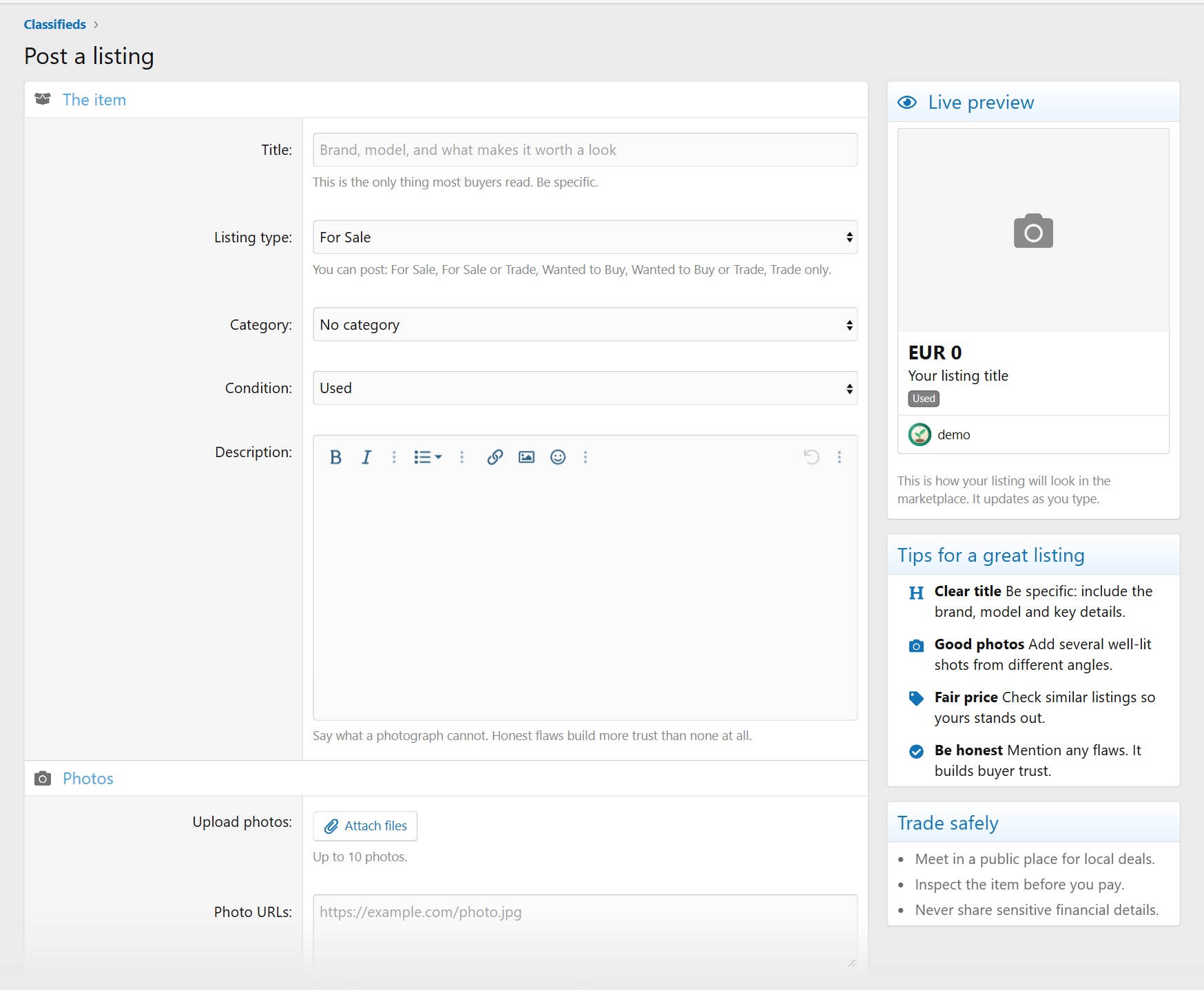1204x990 pixels.
Task: Open more options after list icon
Action: 461,457
